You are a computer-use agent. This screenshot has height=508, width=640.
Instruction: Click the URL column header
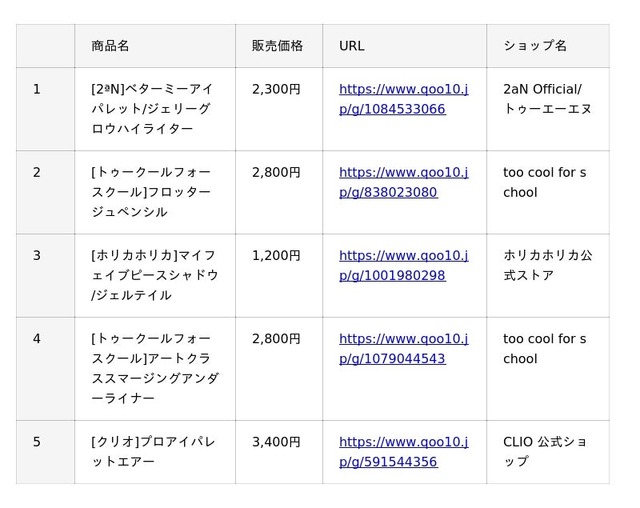tap(352, 46)
